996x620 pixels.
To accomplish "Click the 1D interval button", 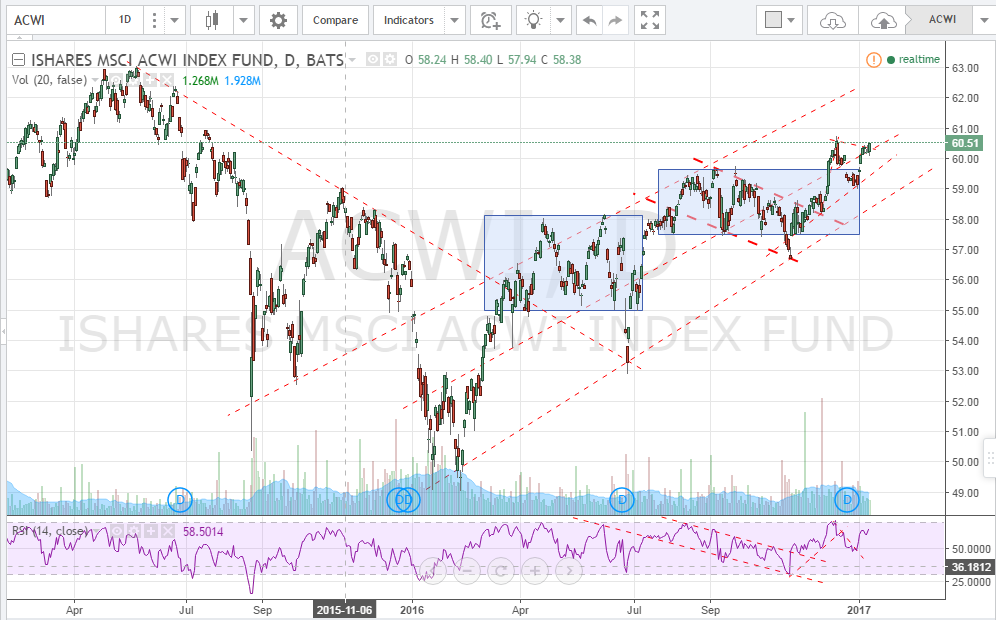I will point(124,20).
